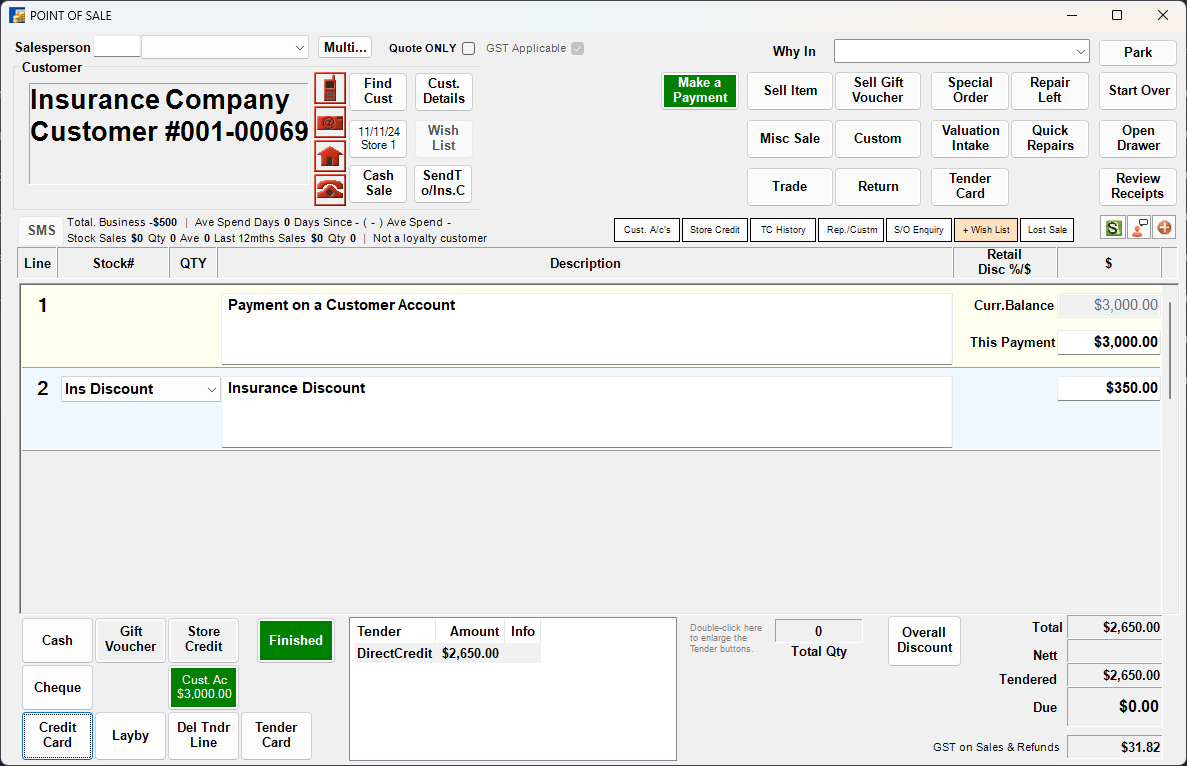Click the home address icon
Screen dimensions: 1187x766
pos(330,156)
